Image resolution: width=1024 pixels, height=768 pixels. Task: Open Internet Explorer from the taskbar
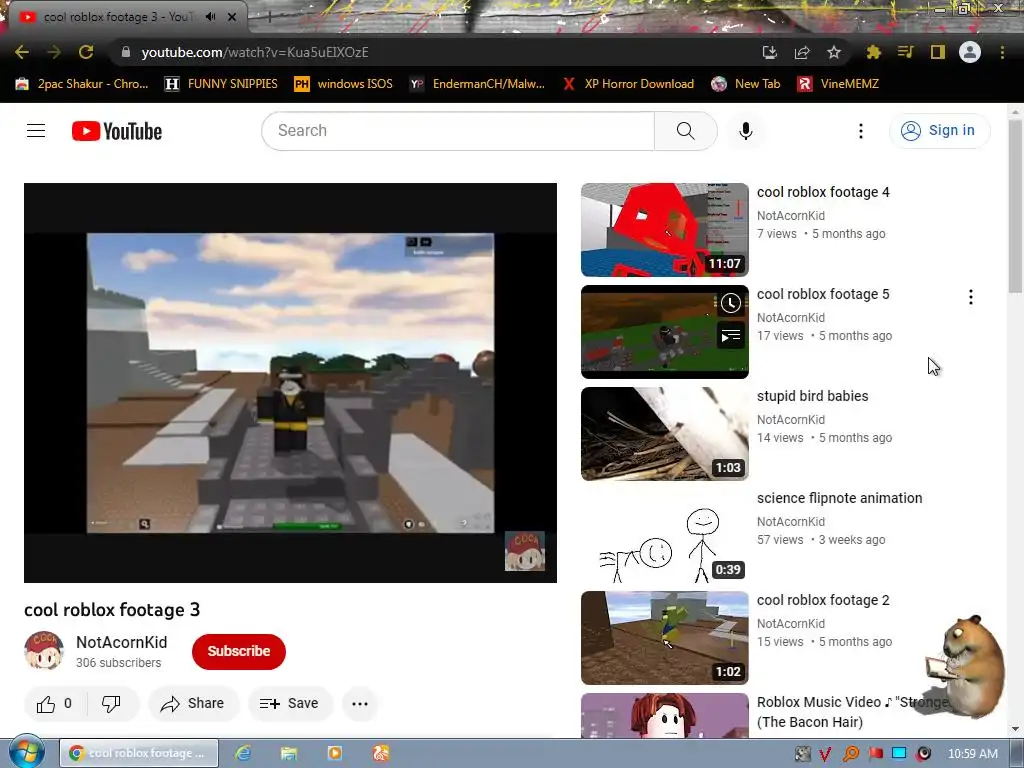(244, 753)
